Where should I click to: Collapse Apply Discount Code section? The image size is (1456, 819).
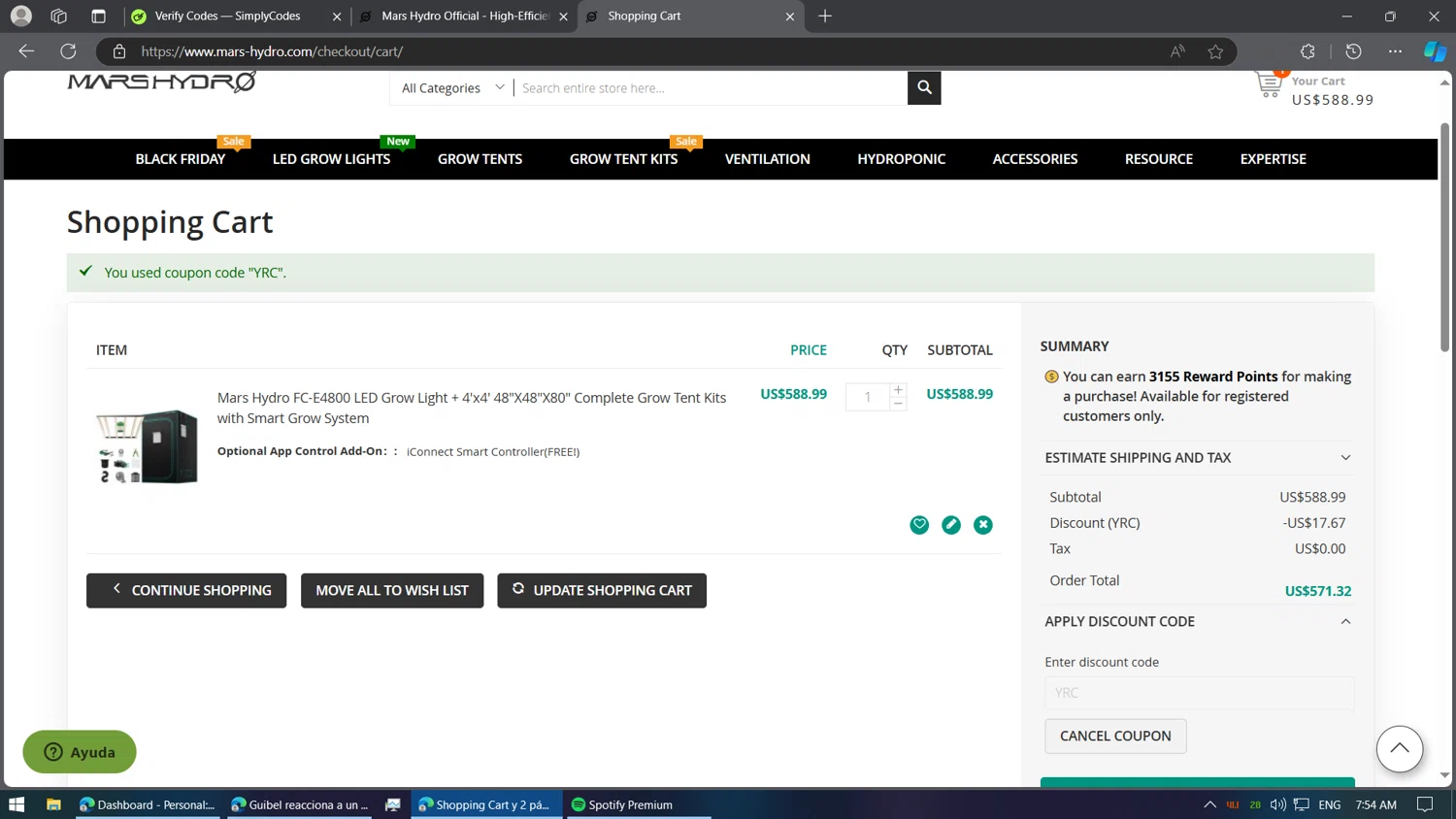pos(1198,621)
